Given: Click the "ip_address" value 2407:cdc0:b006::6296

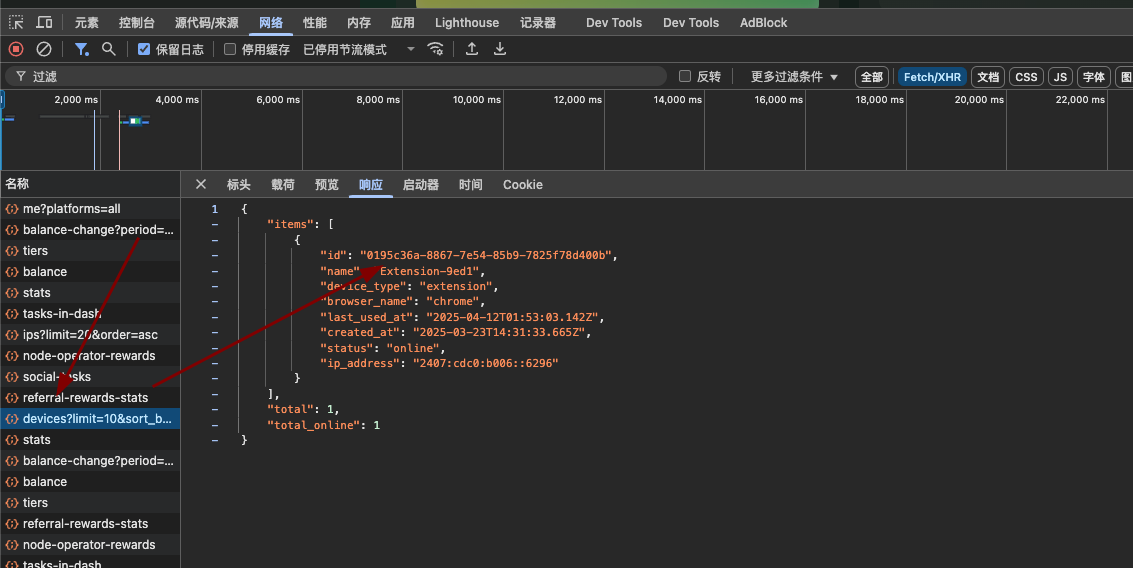Looking at the screenshot, I should pos(485,363).
